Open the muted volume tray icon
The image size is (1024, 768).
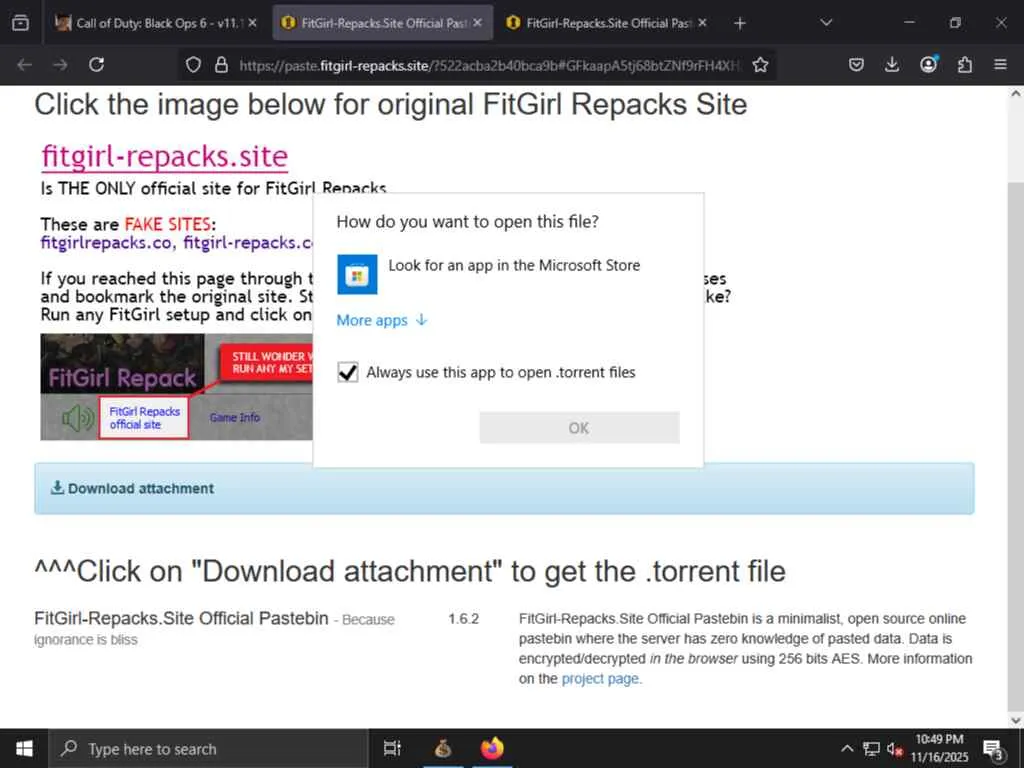pyautogui.click(x=895, y=749)
